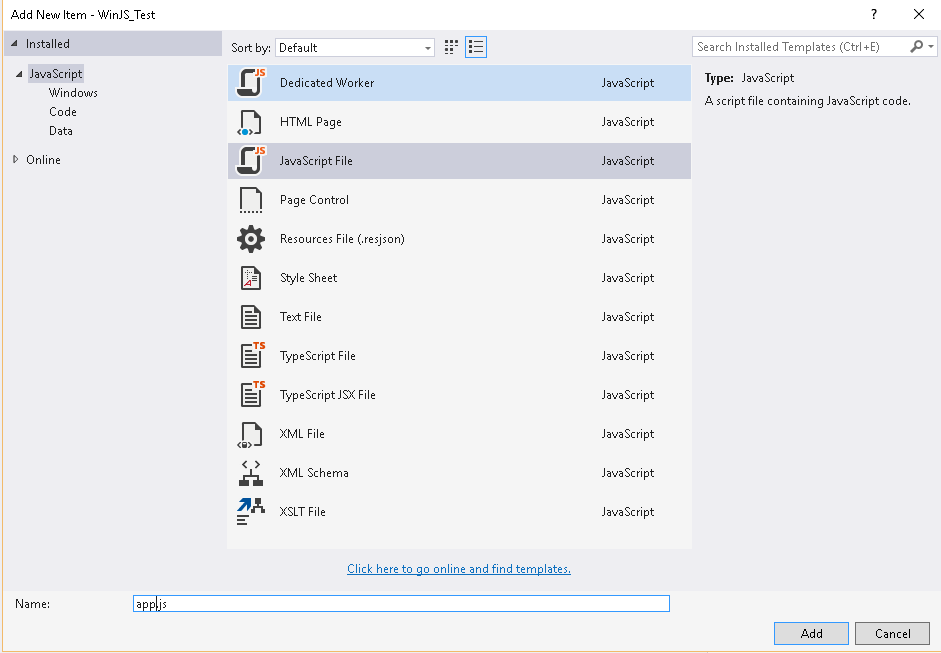Open the Sort by dropdown

[x=355, y=47]
